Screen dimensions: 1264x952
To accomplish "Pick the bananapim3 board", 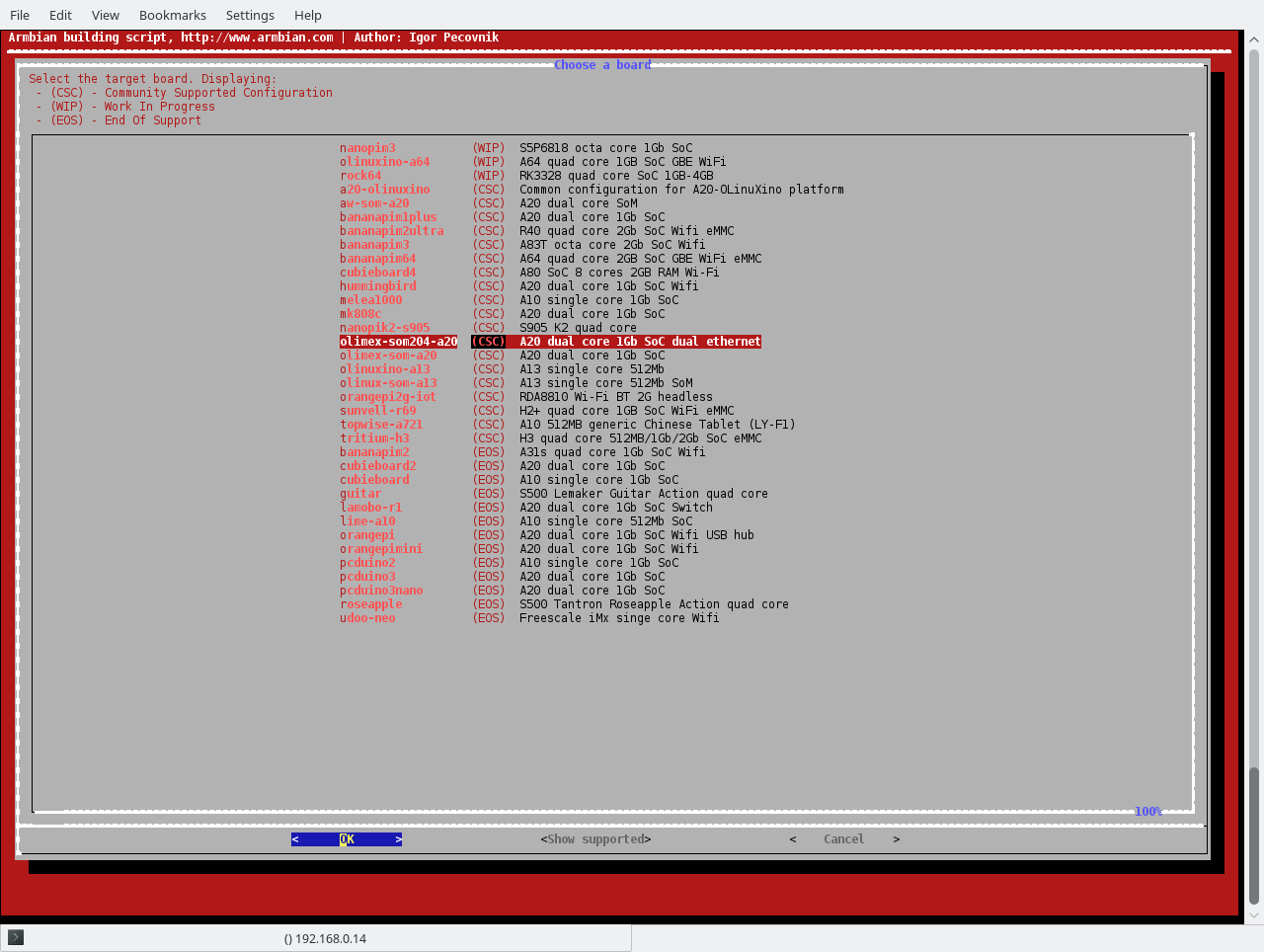I will (522, 245).
